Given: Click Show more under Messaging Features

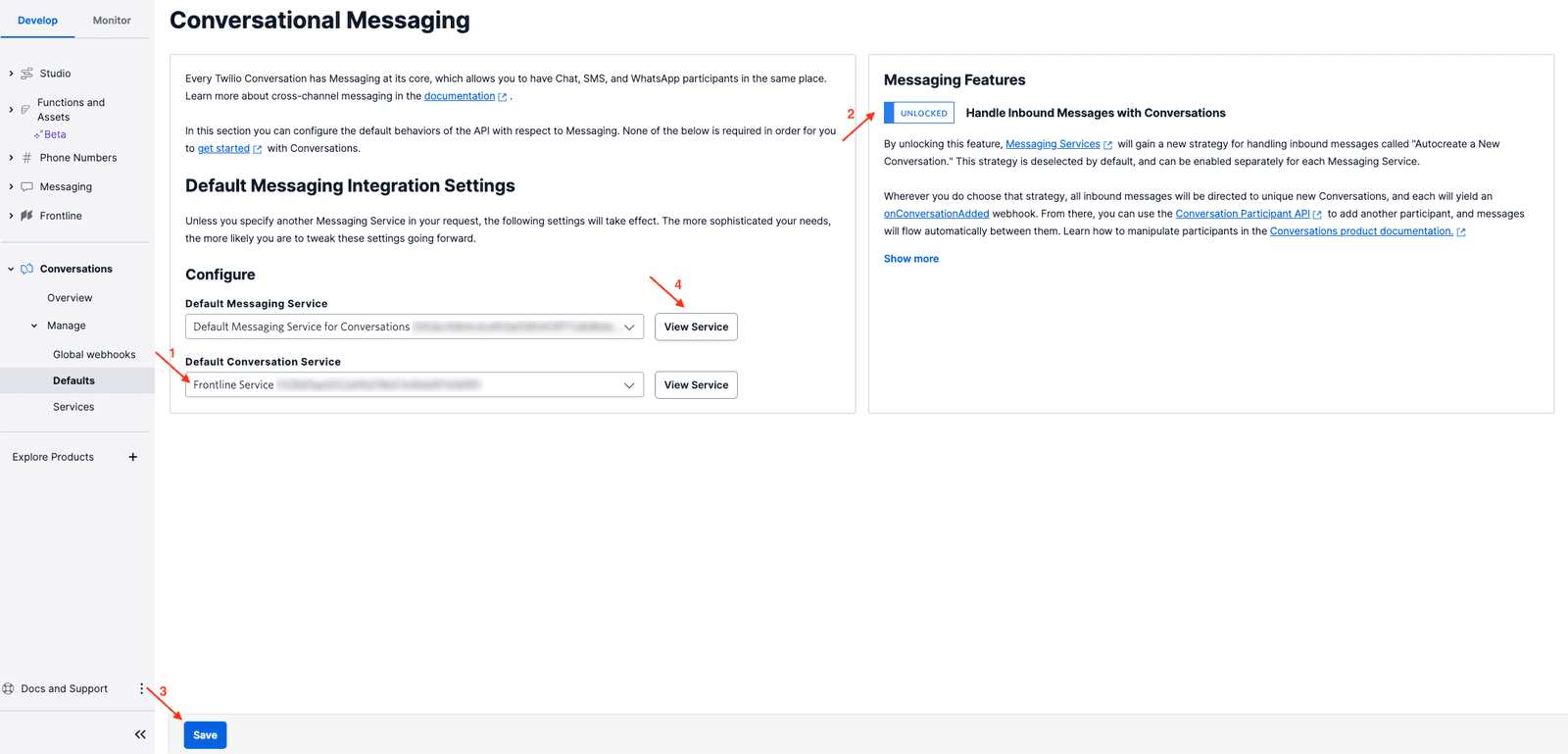Looking at the screenshot, I should (x=911, y=259).
